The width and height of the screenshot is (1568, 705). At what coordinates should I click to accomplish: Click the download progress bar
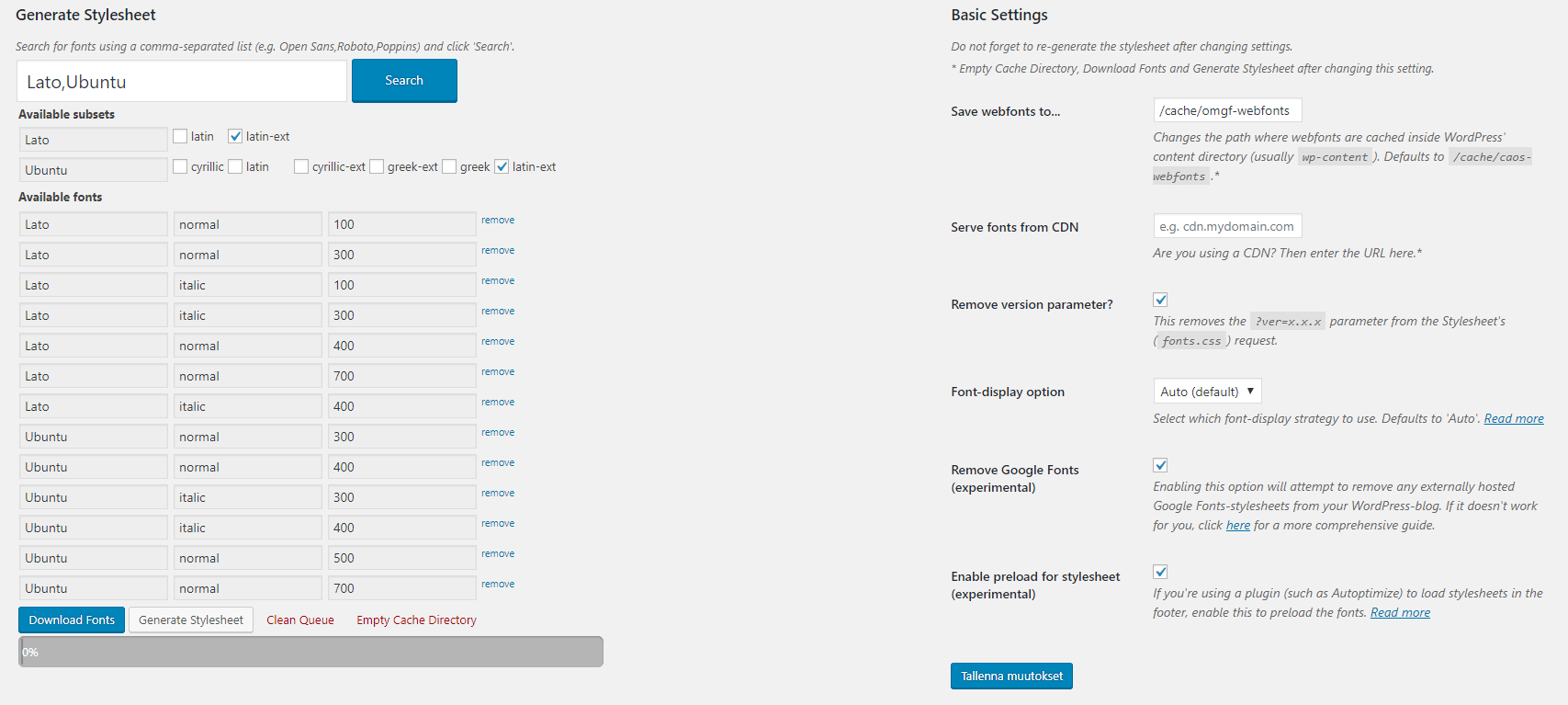point(310,652)
